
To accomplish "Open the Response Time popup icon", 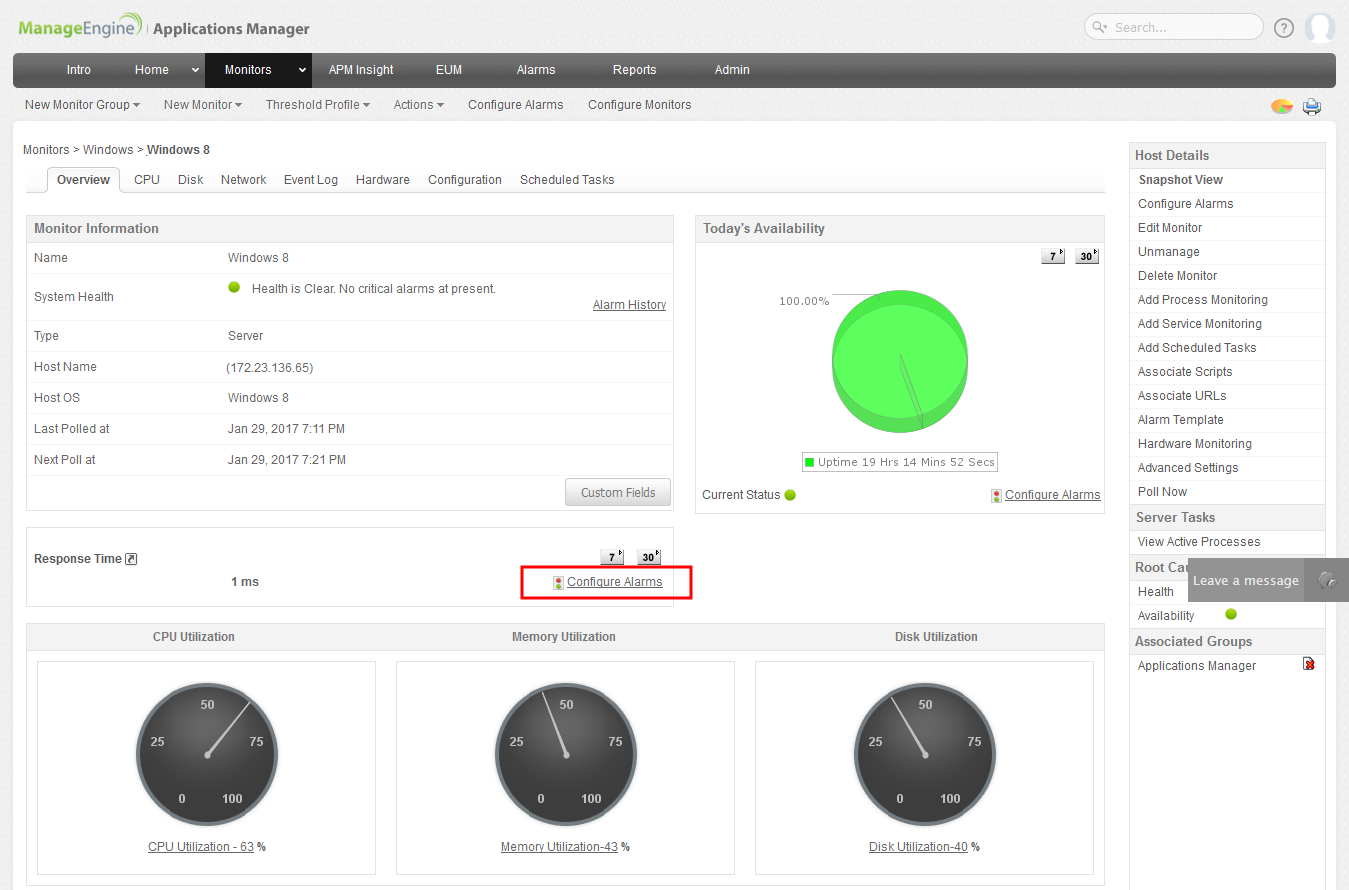I will (x=131, y=559).
